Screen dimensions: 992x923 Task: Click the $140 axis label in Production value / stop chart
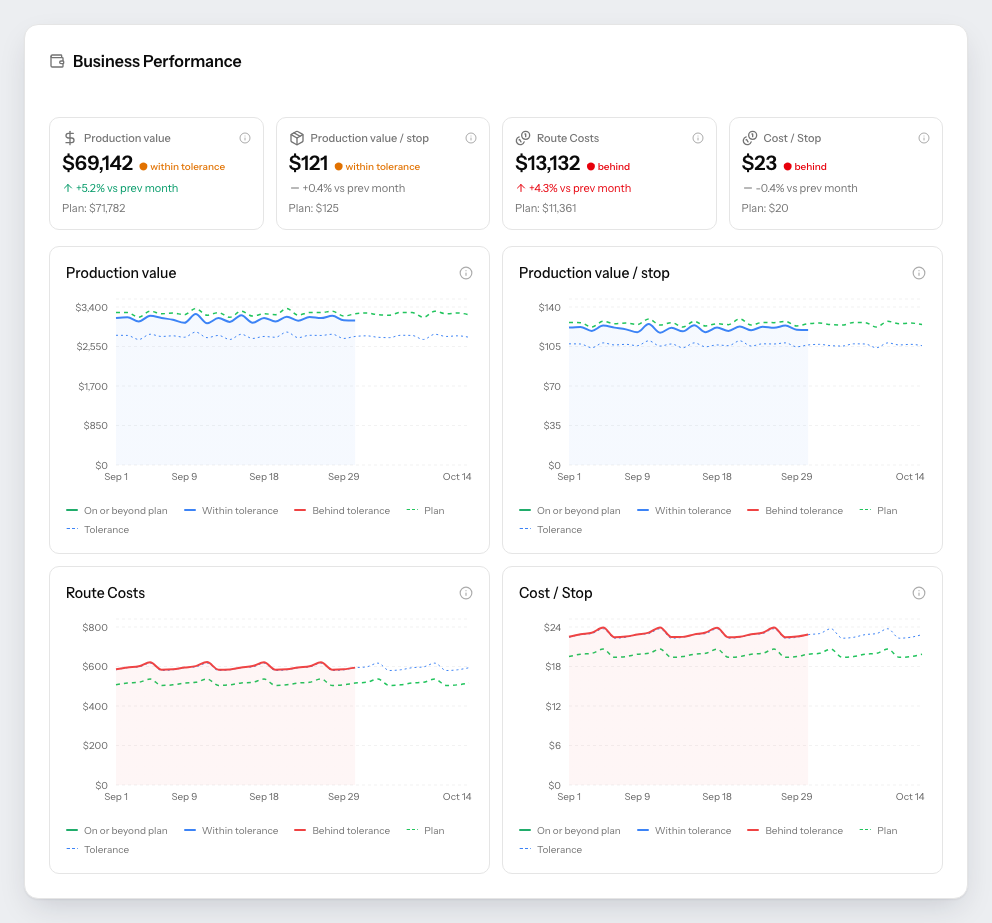click(549, 307)
